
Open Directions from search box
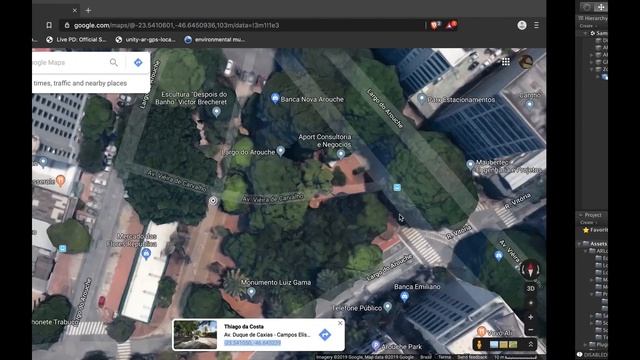[x=138, y=62]
